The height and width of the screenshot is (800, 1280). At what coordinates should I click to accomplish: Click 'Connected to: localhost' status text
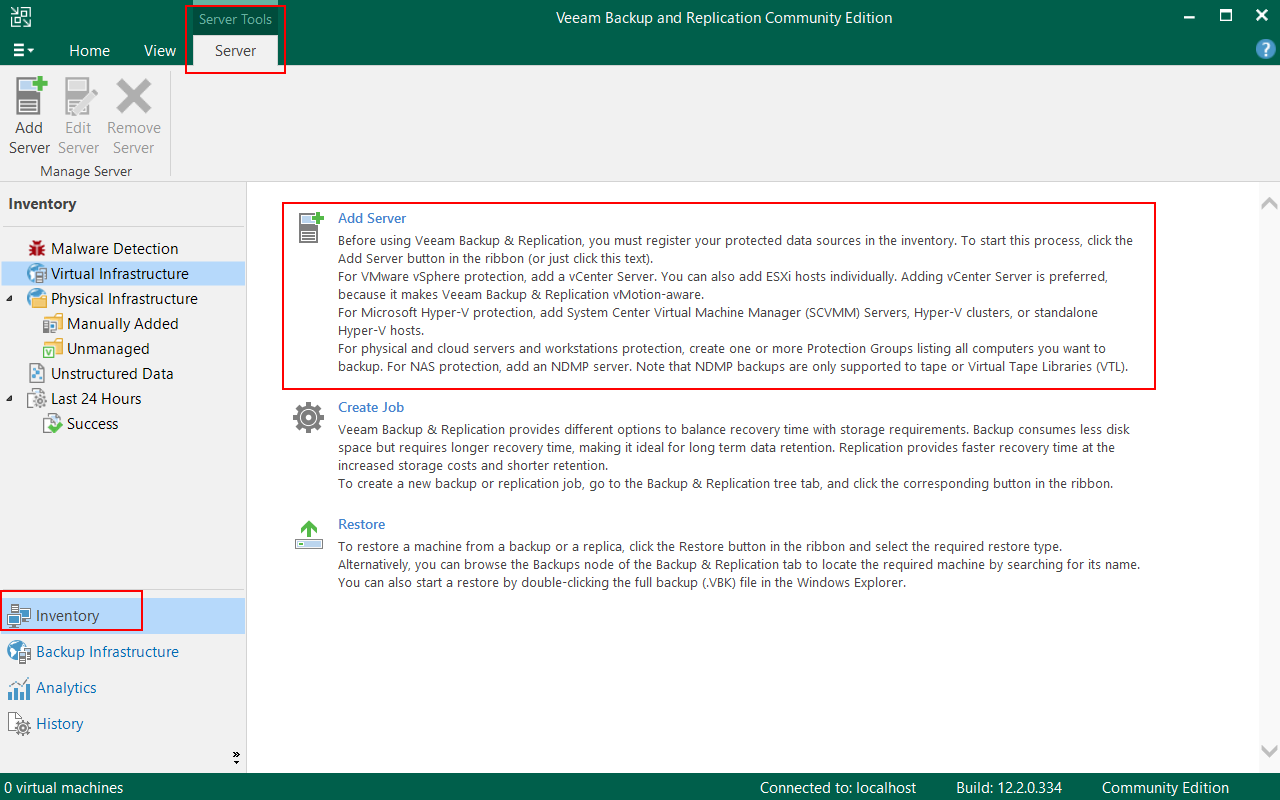[838, 788]
